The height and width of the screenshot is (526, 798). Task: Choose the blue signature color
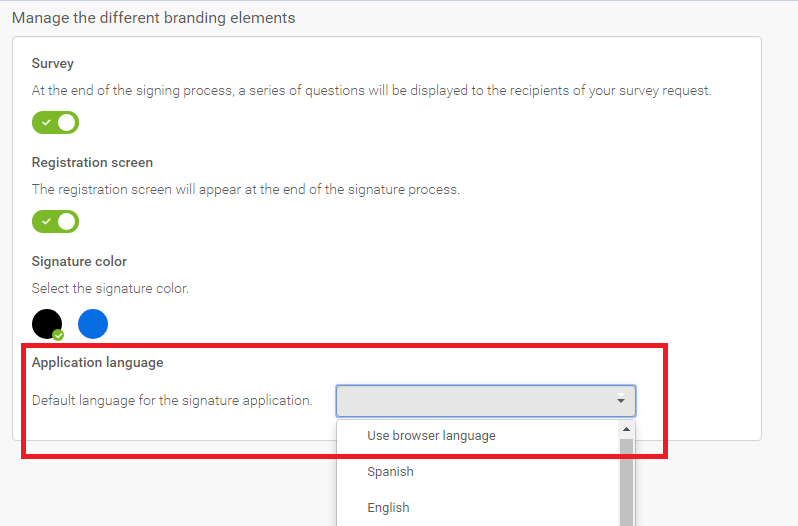click(x=93, y=324)
